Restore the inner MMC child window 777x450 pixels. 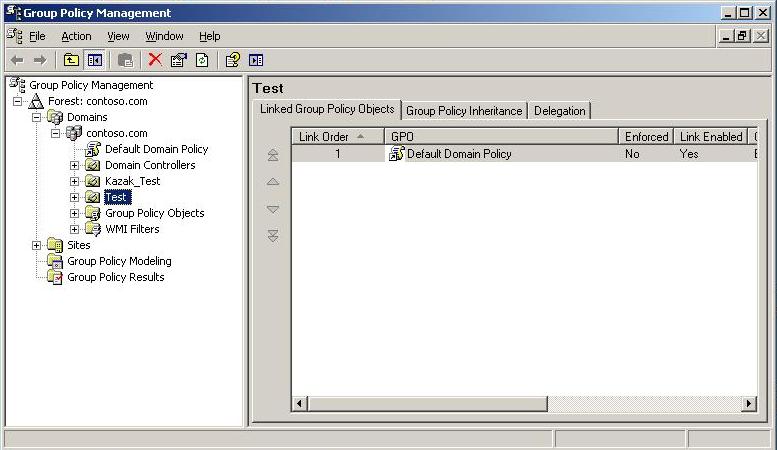[x=742, y=36]
